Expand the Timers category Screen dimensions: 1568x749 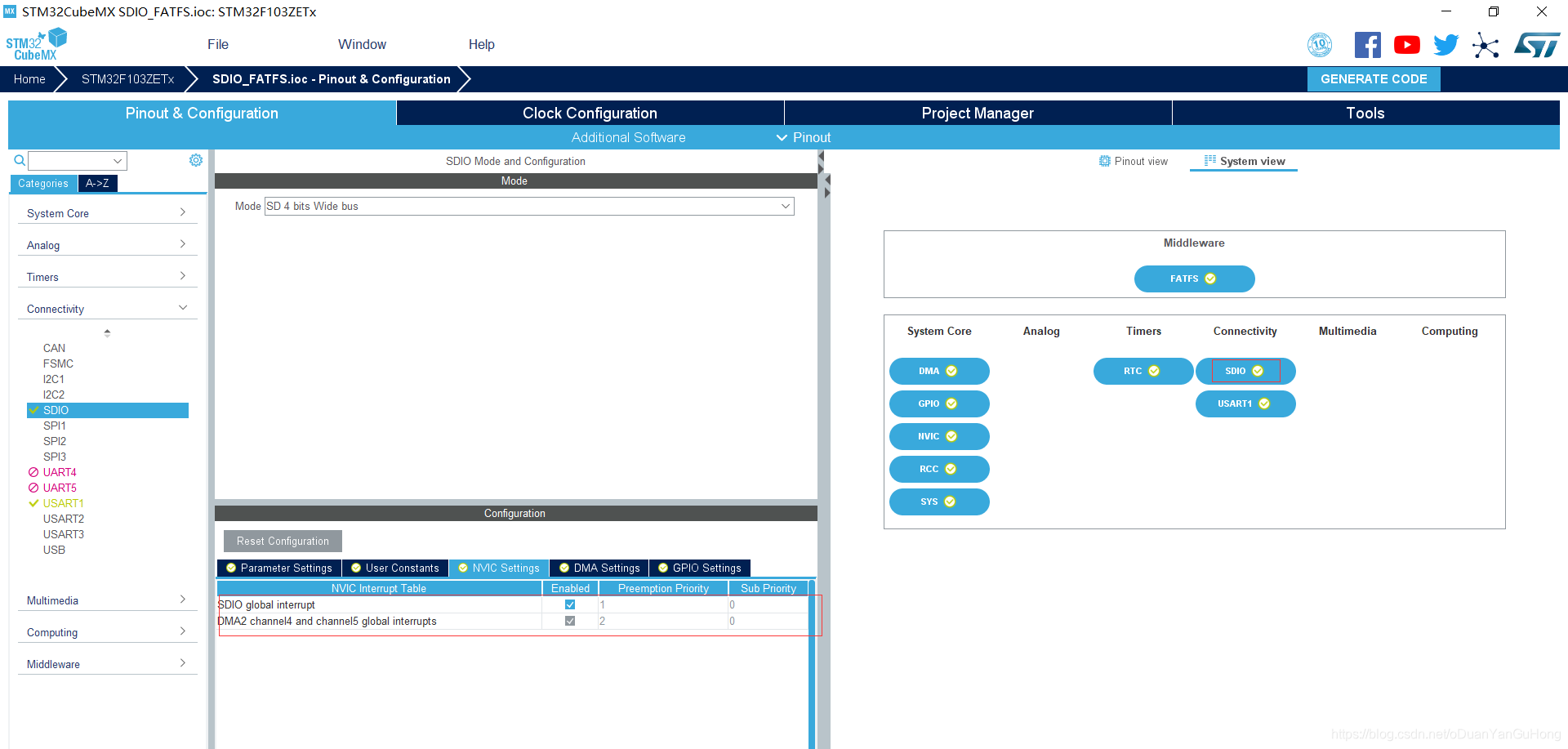click(107, 277)
